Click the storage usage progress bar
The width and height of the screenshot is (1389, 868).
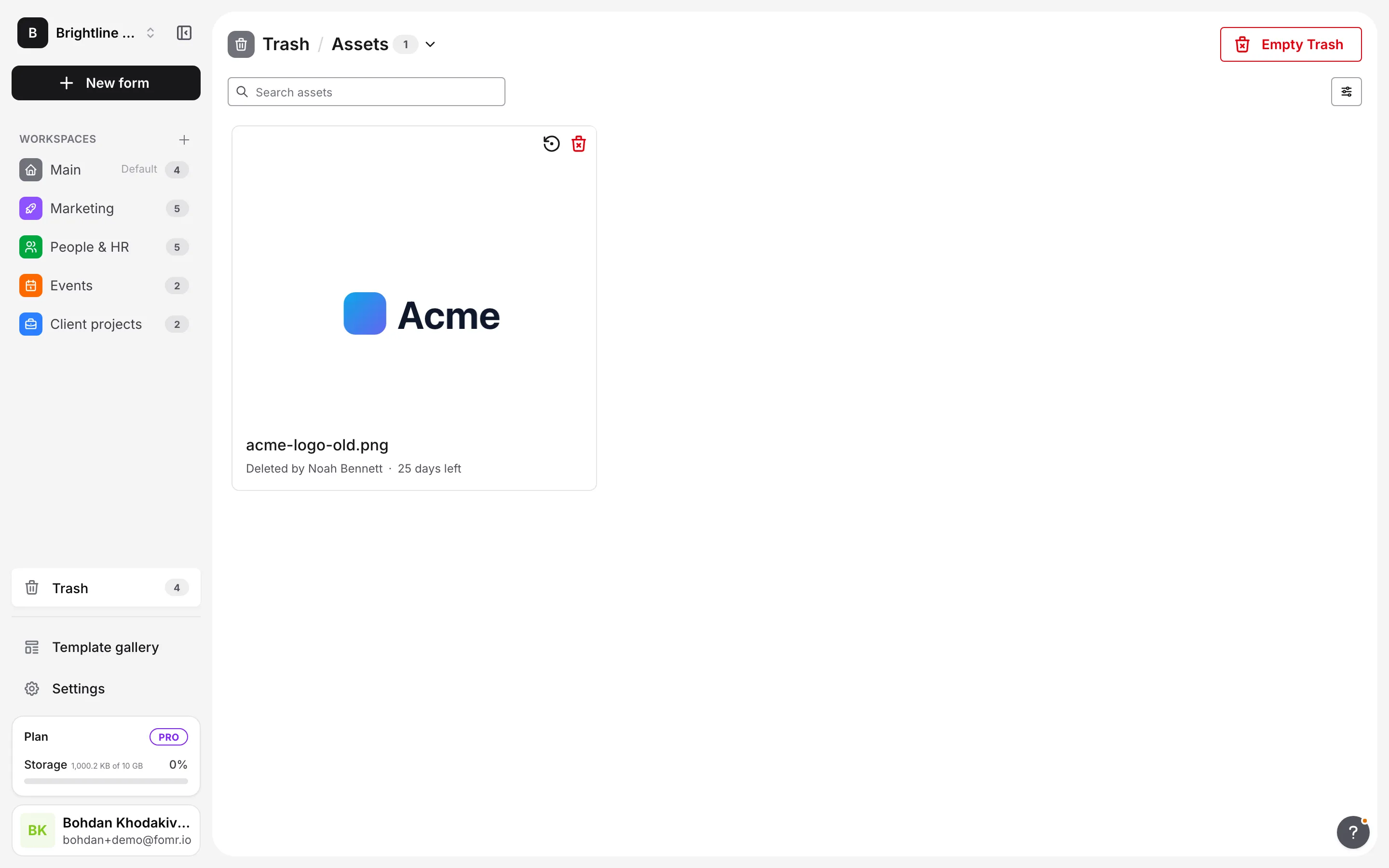tap(106, 781)
